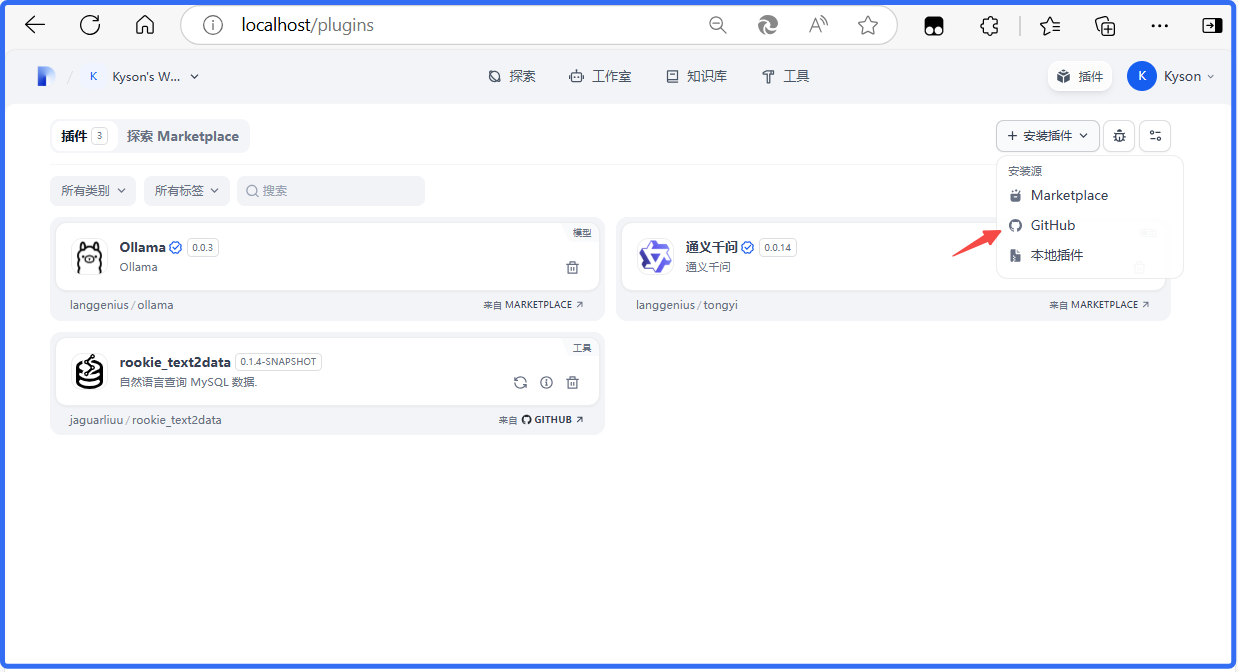The height and width of the screenshot is (672, 1238).
Task: Open rookie_text2data's 来自 GITHUB link
Action: (541, 420)
